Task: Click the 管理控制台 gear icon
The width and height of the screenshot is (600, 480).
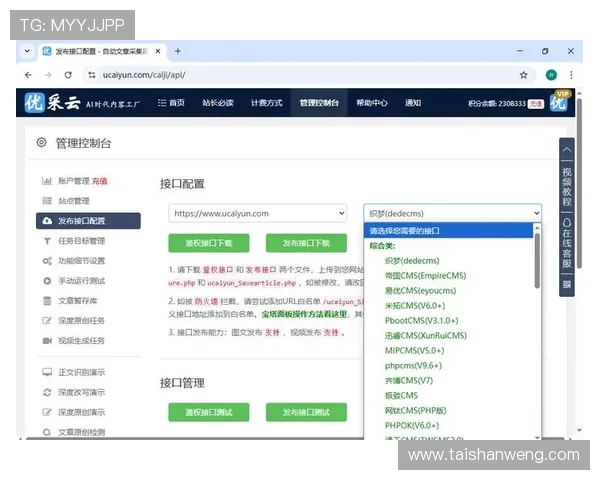Action: (x=41, y=143)
